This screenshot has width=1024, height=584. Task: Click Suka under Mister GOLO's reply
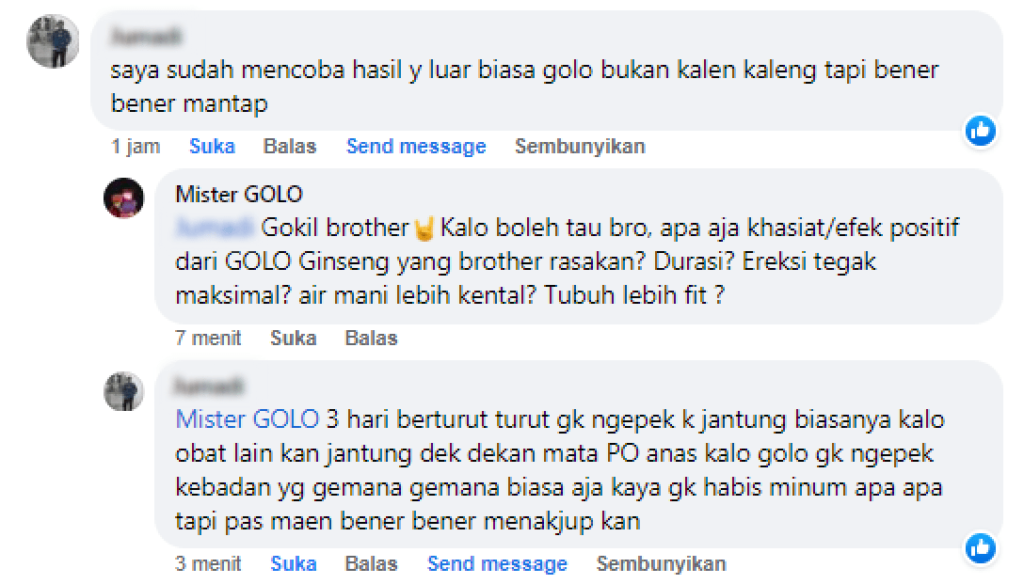coord(293,338)
